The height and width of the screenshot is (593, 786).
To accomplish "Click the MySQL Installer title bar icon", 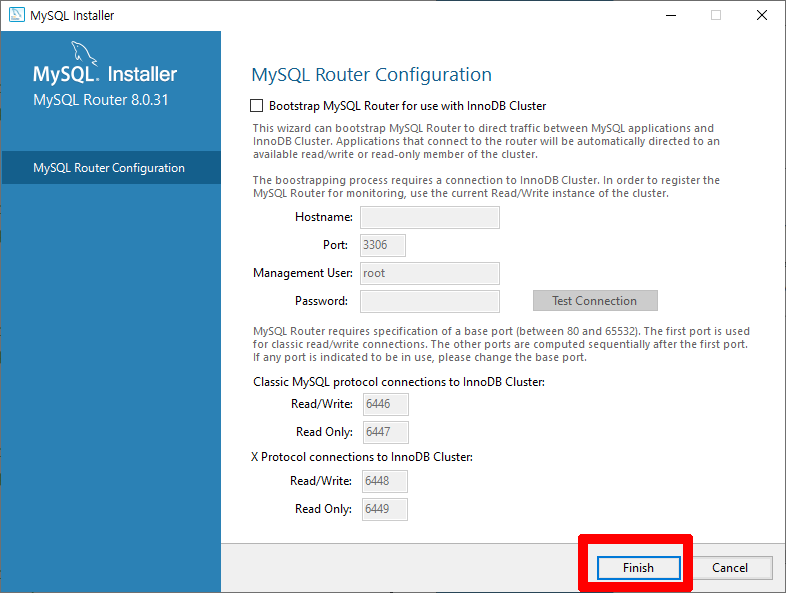I will (x=17, y=15).
